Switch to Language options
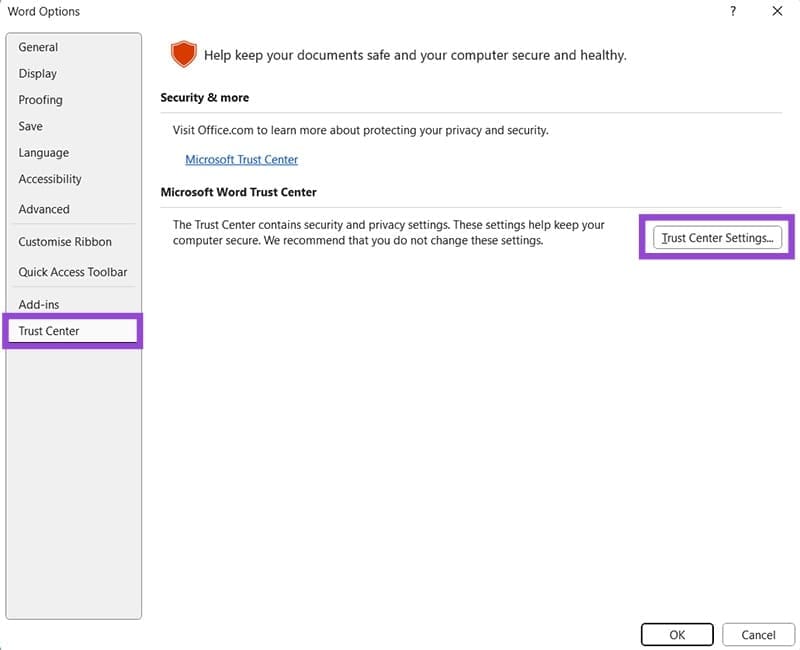Image resolution: width=800 pixels, height=650 pixels. coord(43,153)
